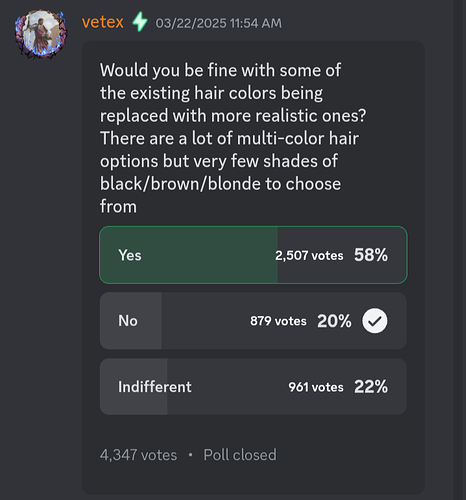Viewport: 466px width, 500px height.
Task: Select the Yes poll option
Action: pos(253,255)
